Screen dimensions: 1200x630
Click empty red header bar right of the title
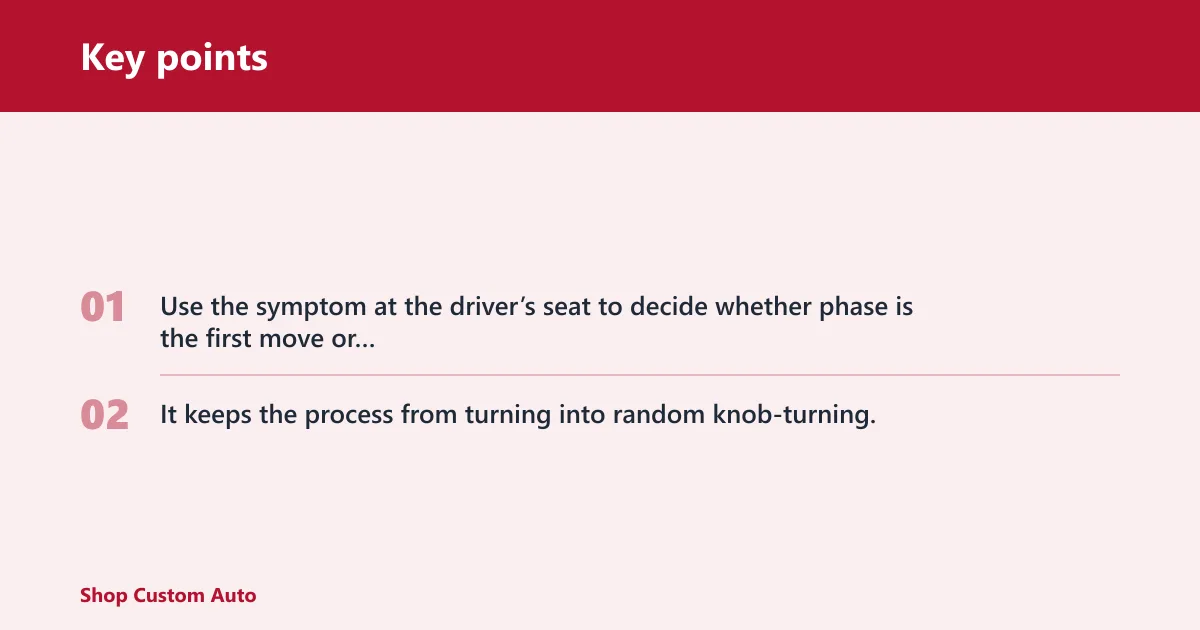(x=730, y=56)
